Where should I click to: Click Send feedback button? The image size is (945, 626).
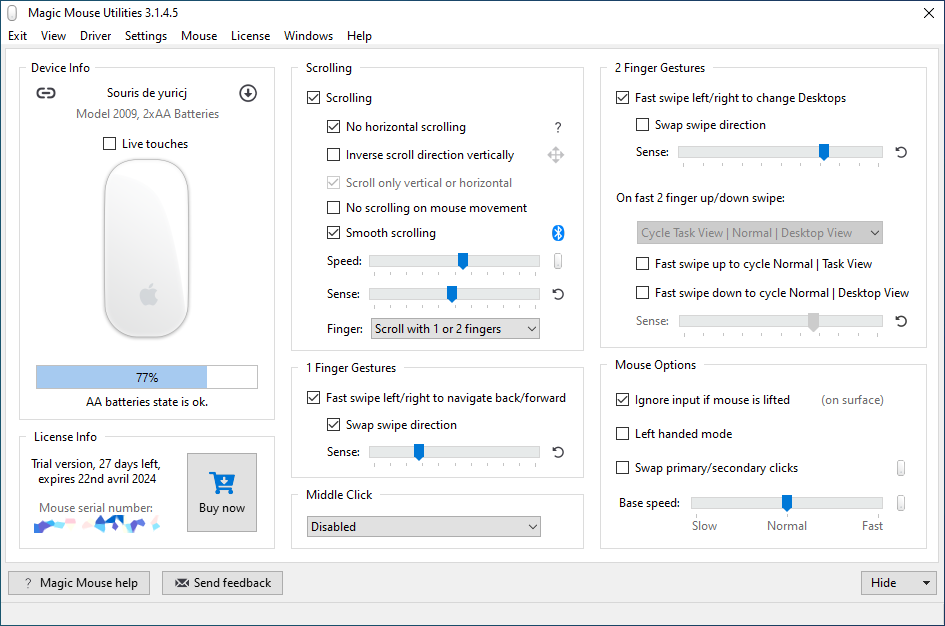[222, 583]
